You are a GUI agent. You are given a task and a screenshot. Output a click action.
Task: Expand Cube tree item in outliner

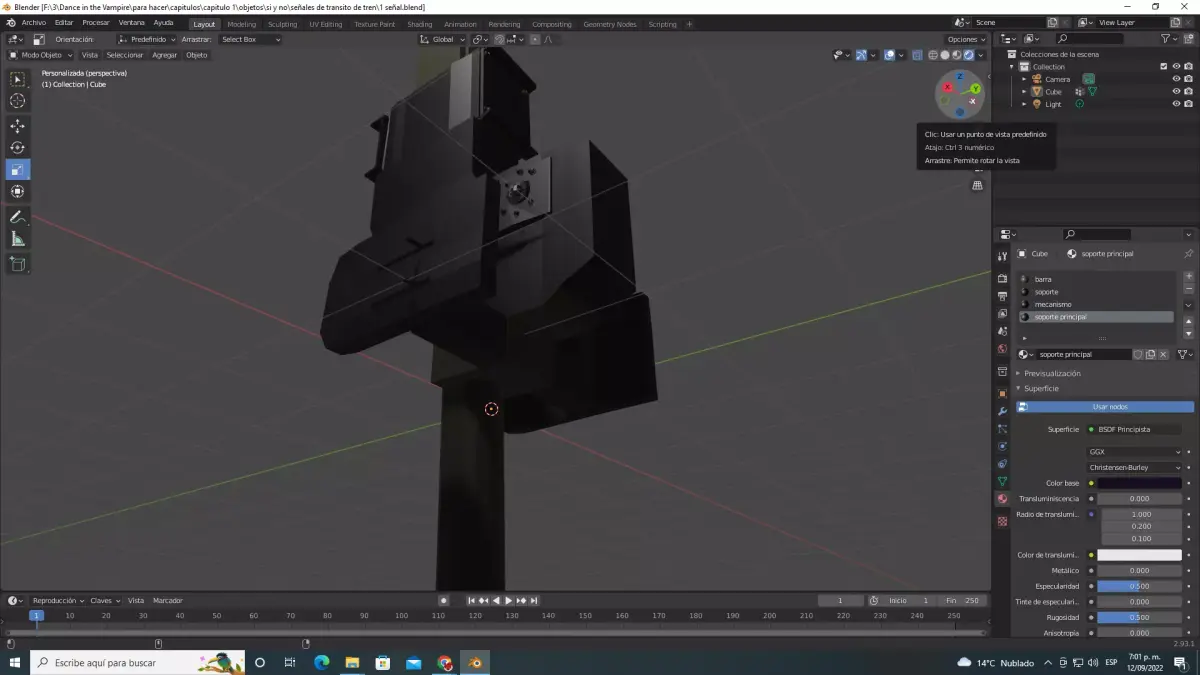pos(1024,91)
